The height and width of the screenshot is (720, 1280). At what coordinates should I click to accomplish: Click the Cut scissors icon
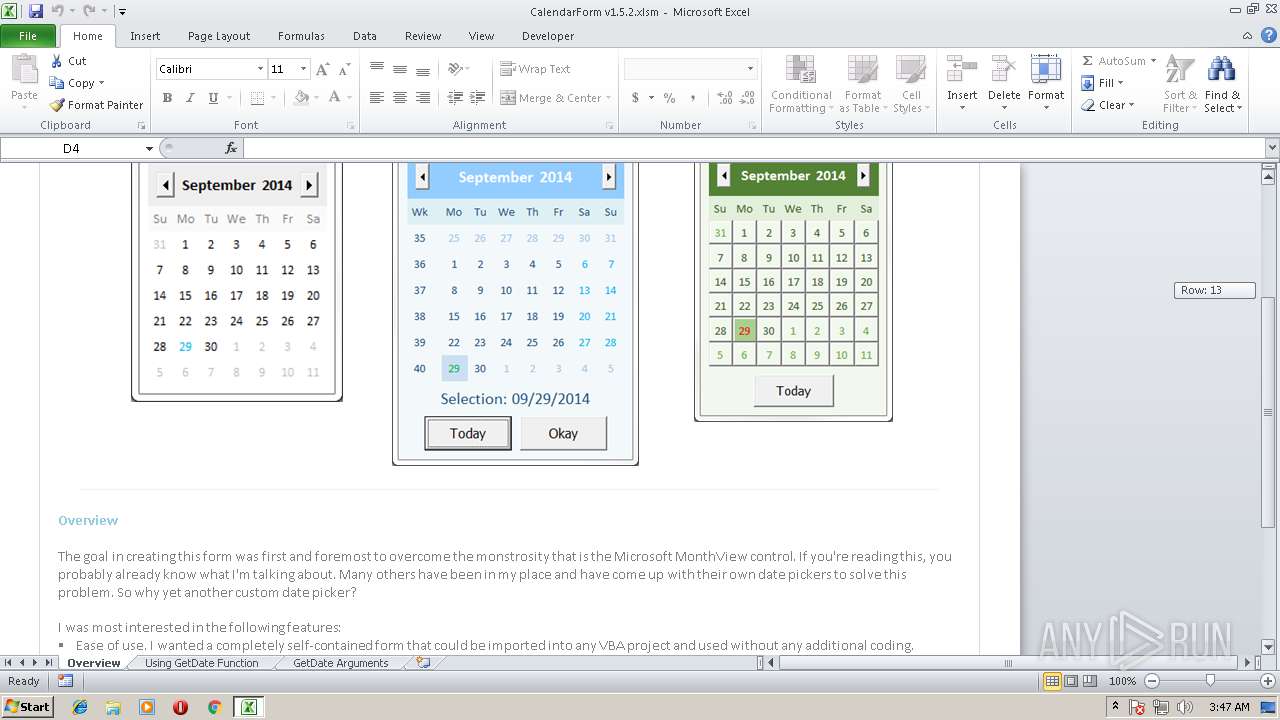click(57, 61)
